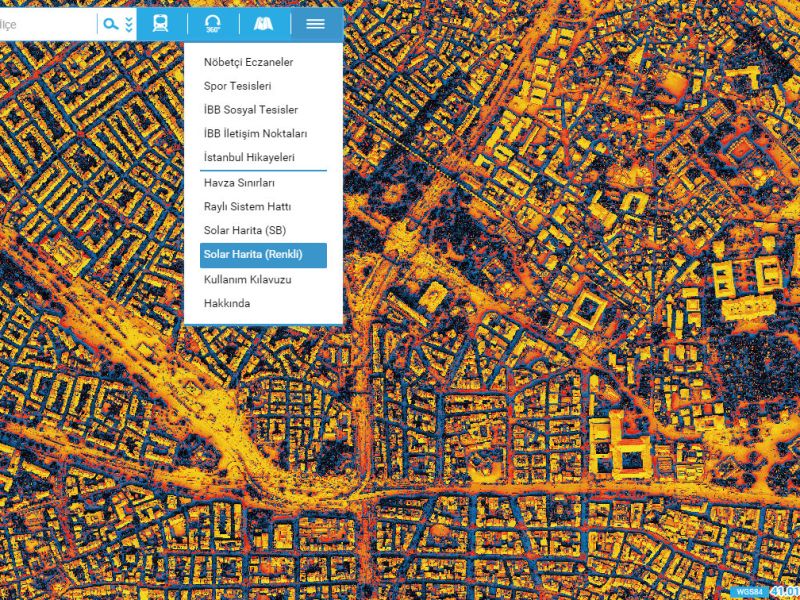
Task: Choose İBB İletişim Noktaları menu item
Action: 255,134
